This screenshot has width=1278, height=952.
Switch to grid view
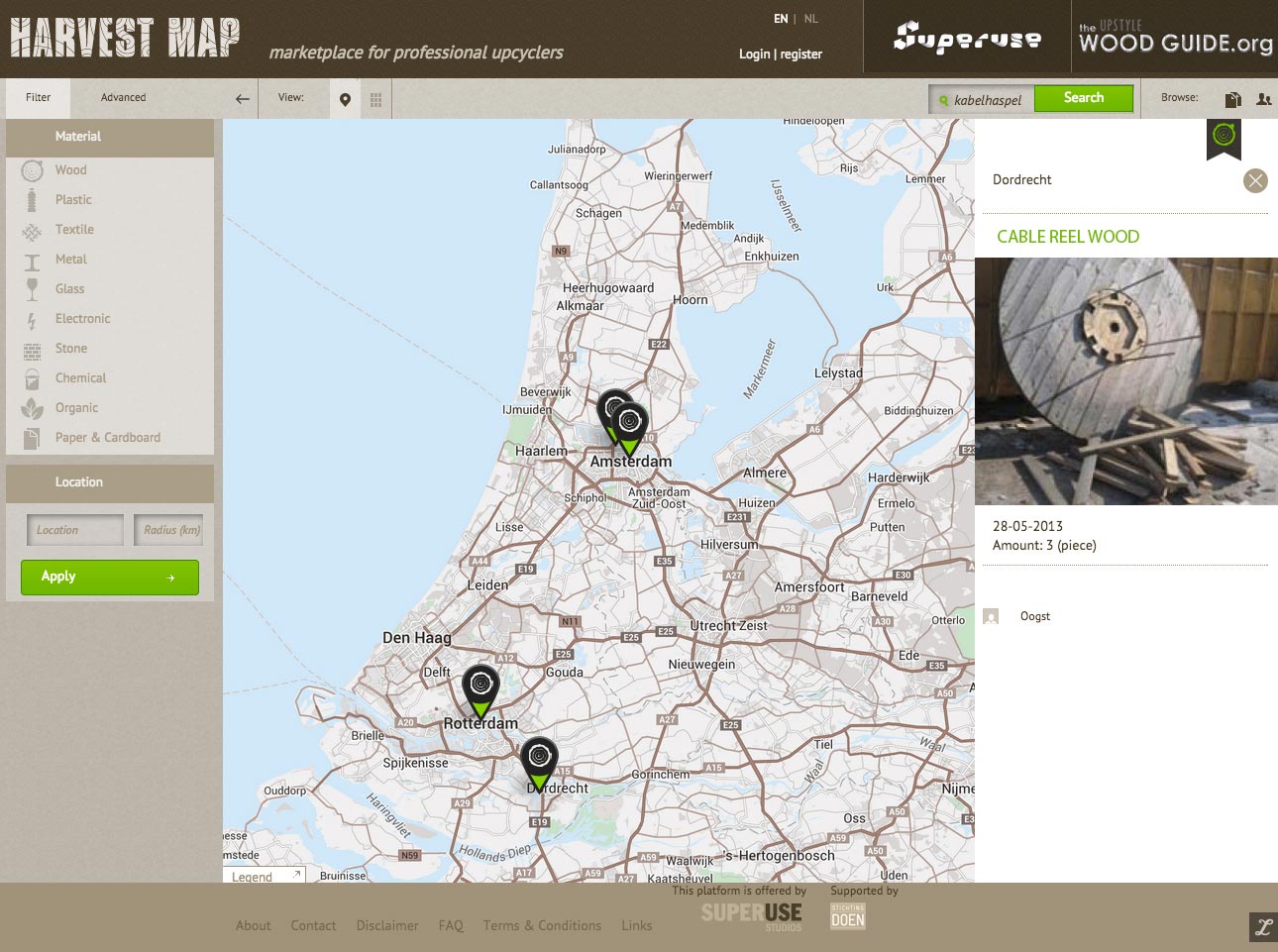pos(376,99)
